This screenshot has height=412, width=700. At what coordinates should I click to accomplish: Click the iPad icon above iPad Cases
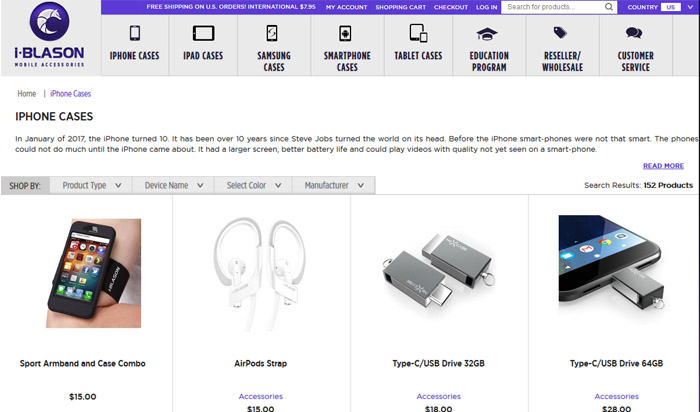[x=204, y=33]
